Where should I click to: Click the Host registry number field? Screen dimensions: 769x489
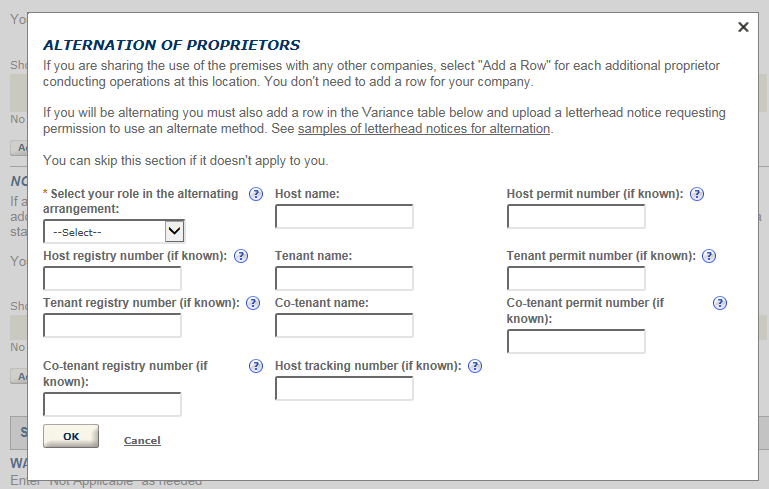(112, 279)
